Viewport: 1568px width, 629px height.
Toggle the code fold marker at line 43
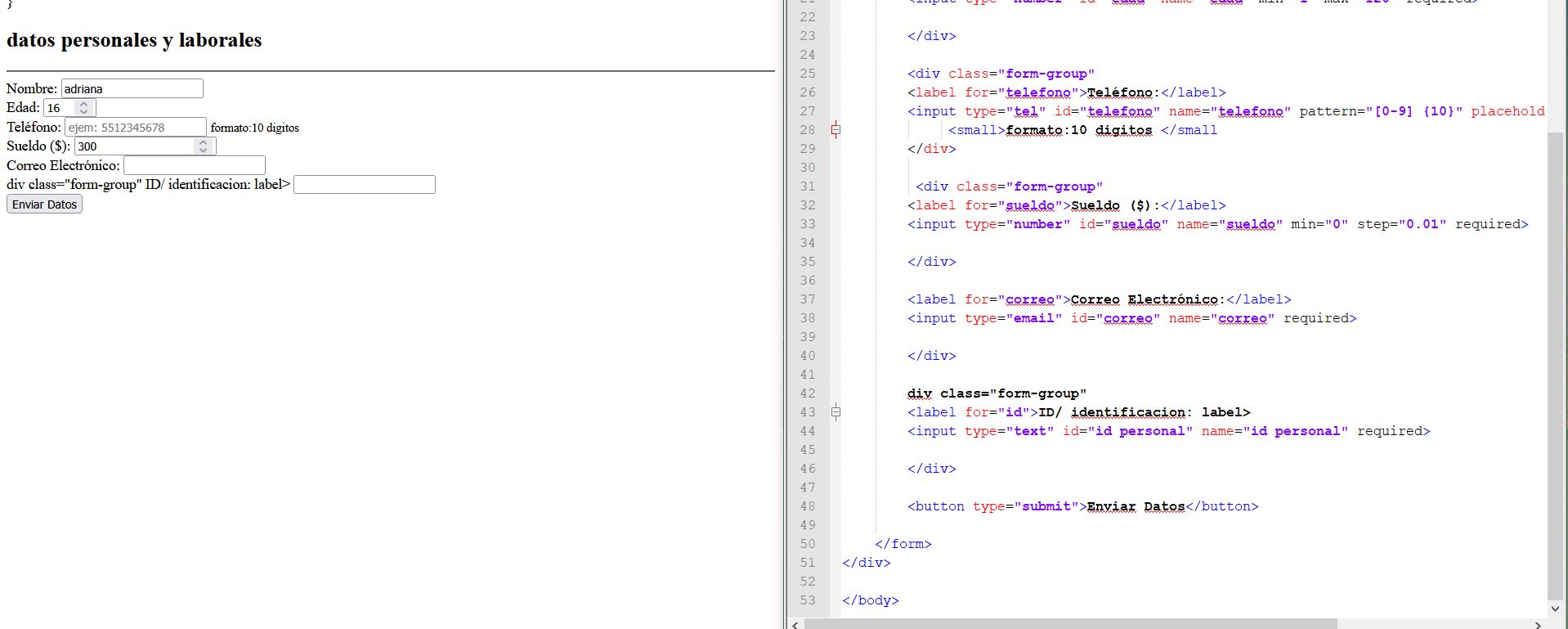[836, 412]
